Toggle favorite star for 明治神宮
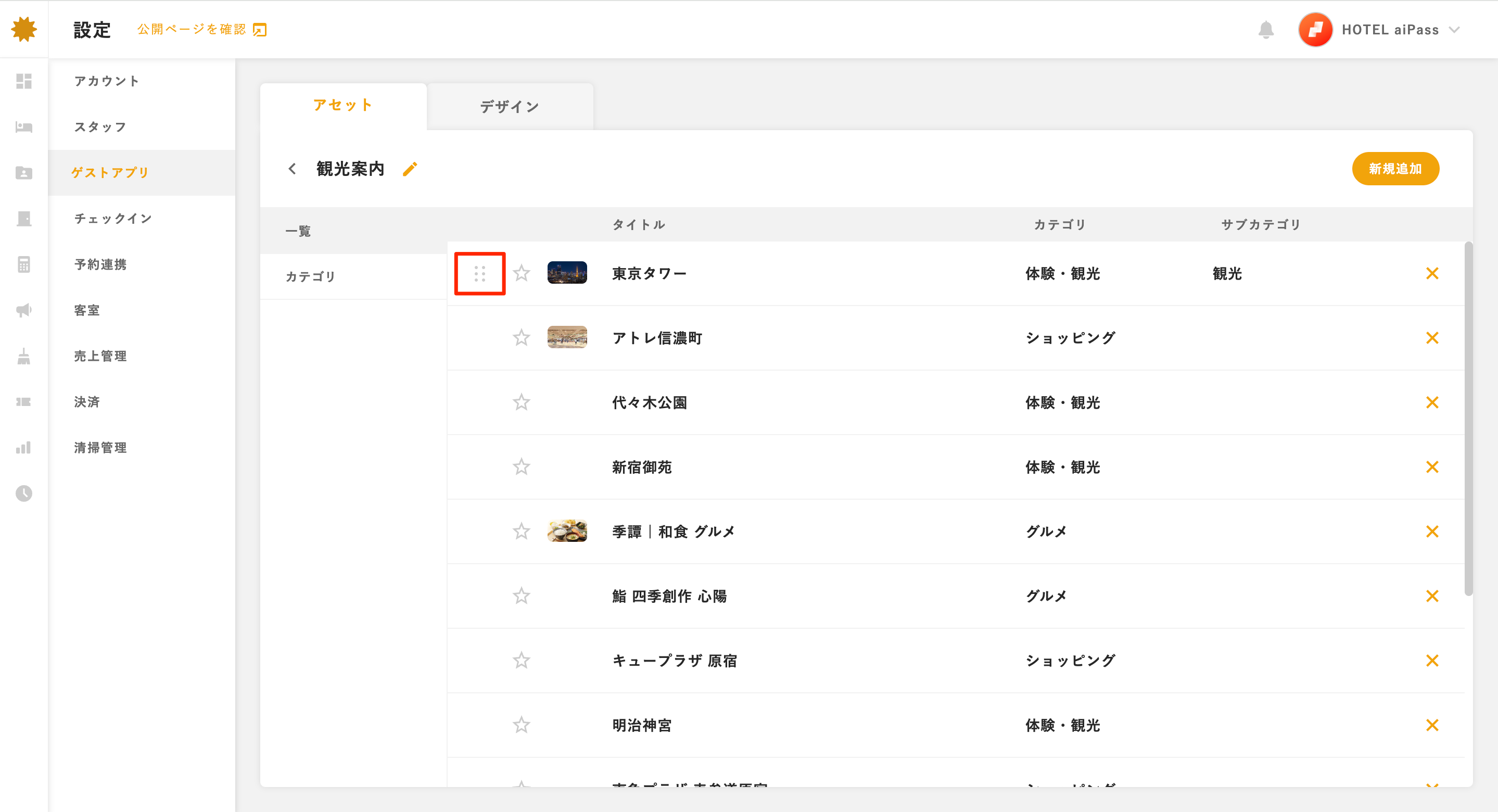This screenshot has width=1498, height=812. (x=522, y=725)
